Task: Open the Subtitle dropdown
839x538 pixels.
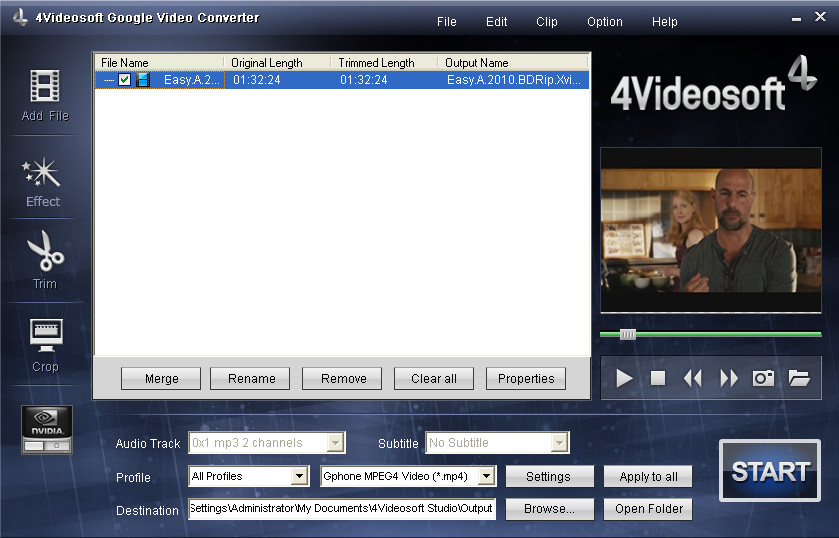Action: click(x=560, y=443)
